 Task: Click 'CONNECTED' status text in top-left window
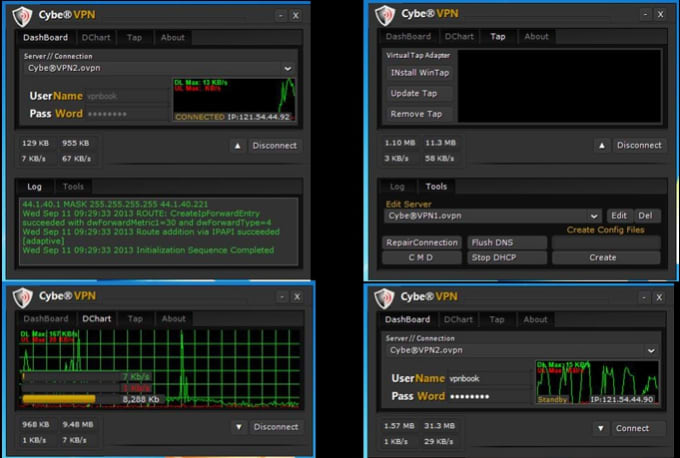click(200, 117)
